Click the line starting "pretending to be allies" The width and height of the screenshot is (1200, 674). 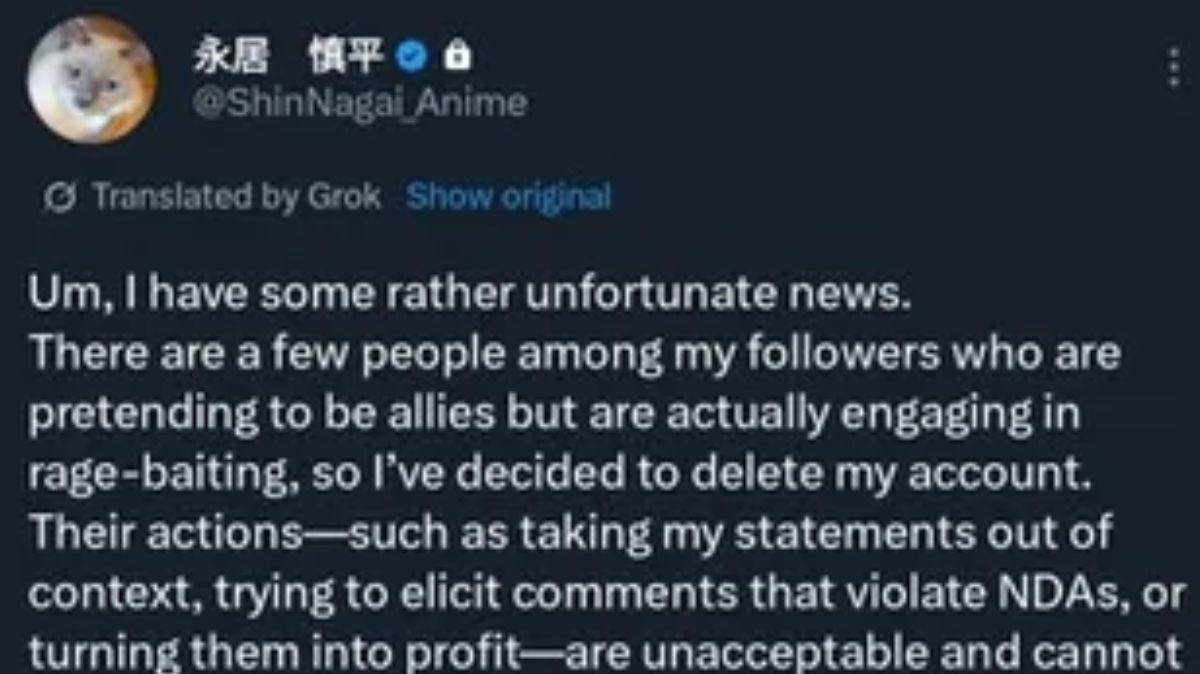coord(555,415)
